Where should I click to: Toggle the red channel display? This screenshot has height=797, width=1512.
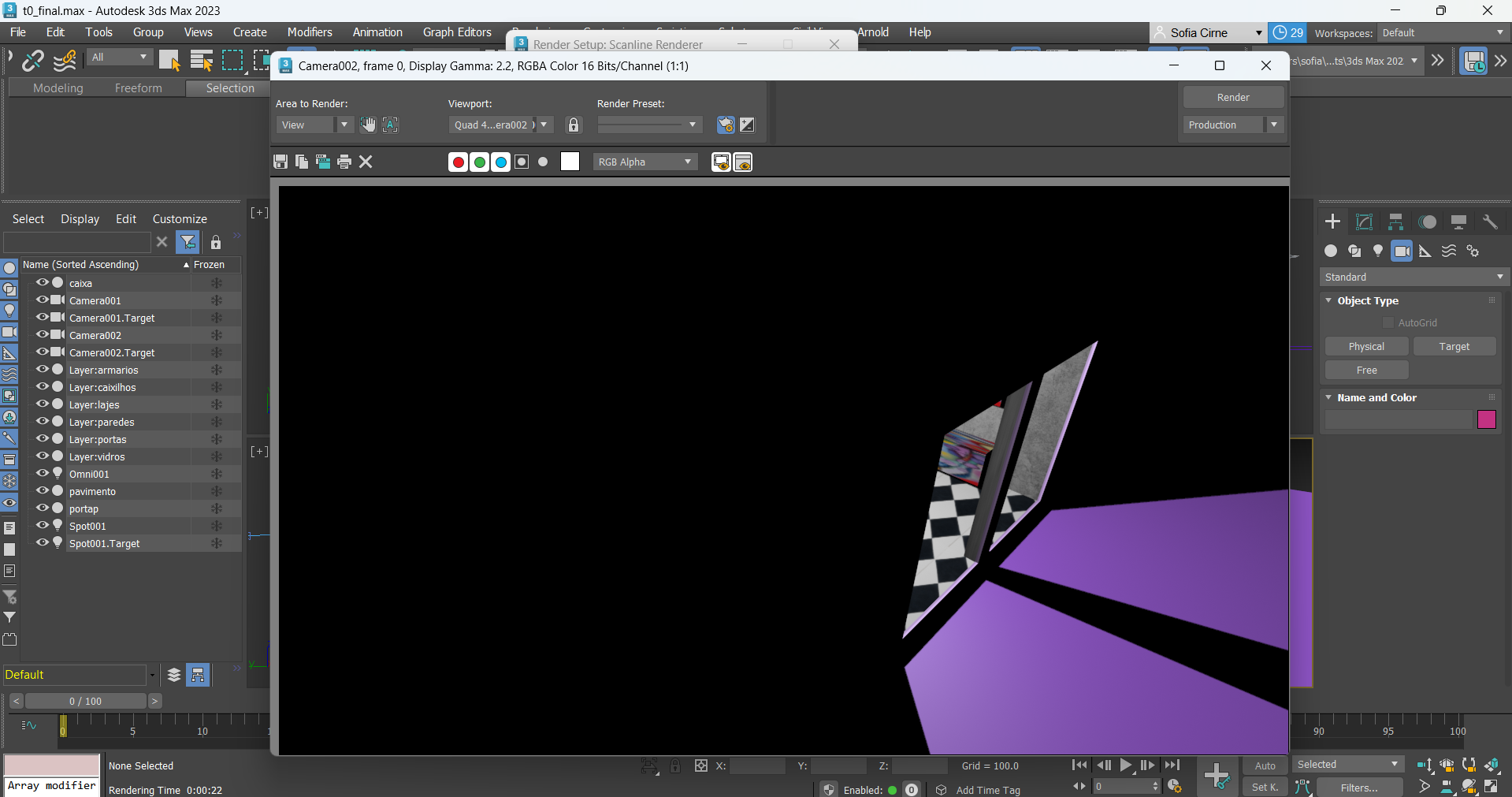point(458,162)
